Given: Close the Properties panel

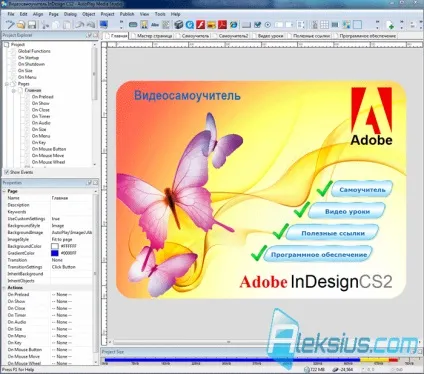Looking at the screenshot, I should tap(95, 183).
